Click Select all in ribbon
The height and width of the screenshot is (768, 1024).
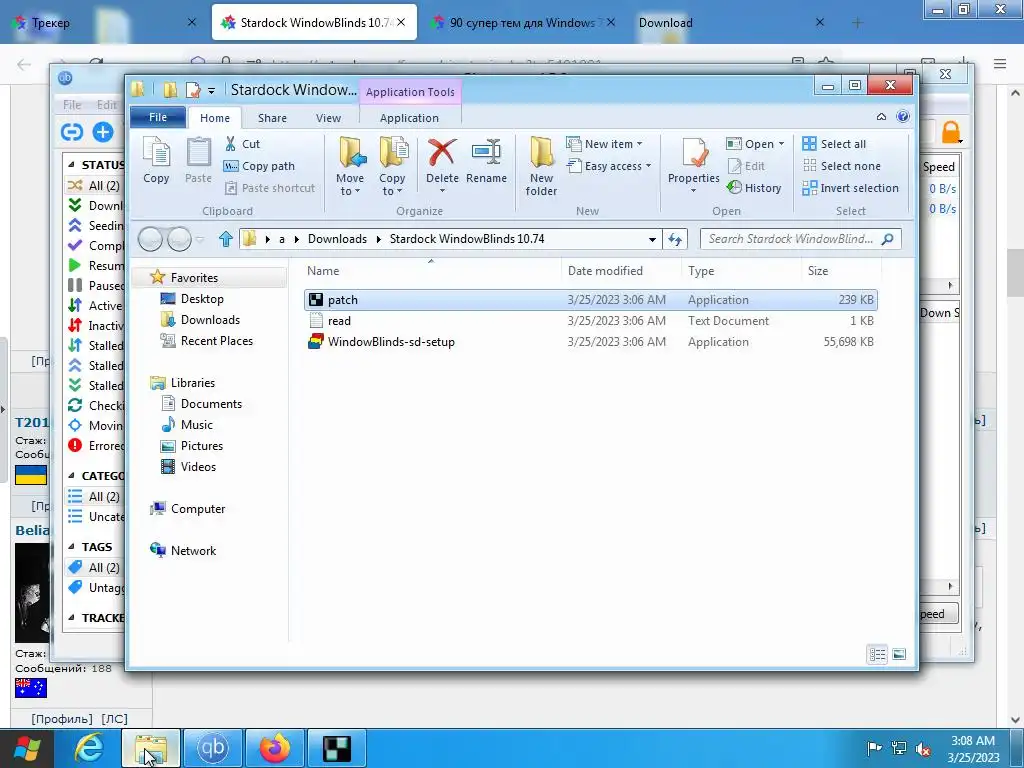click(834, 144)
